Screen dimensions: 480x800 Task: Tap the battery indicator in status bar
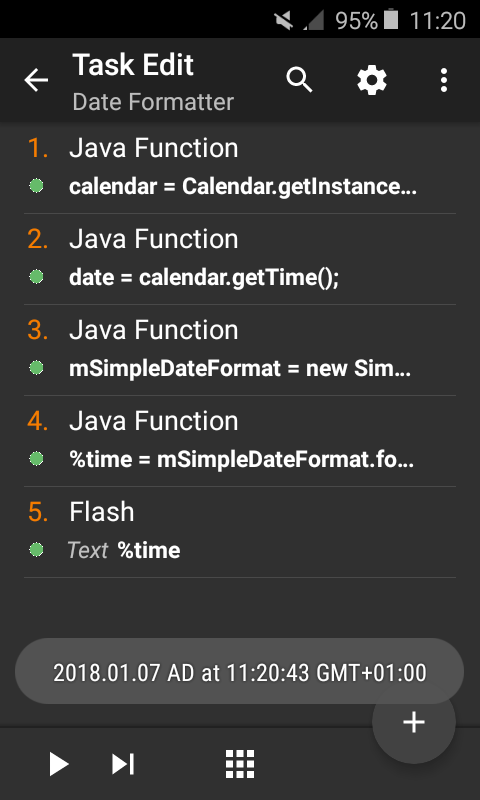pos(391,20)
